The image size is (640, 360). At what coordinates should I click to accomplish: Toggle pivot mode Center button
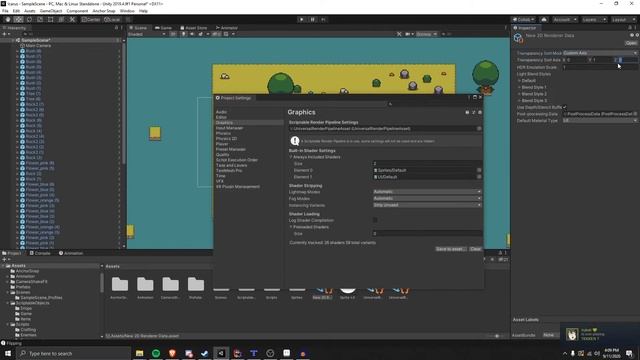(91, 20)
